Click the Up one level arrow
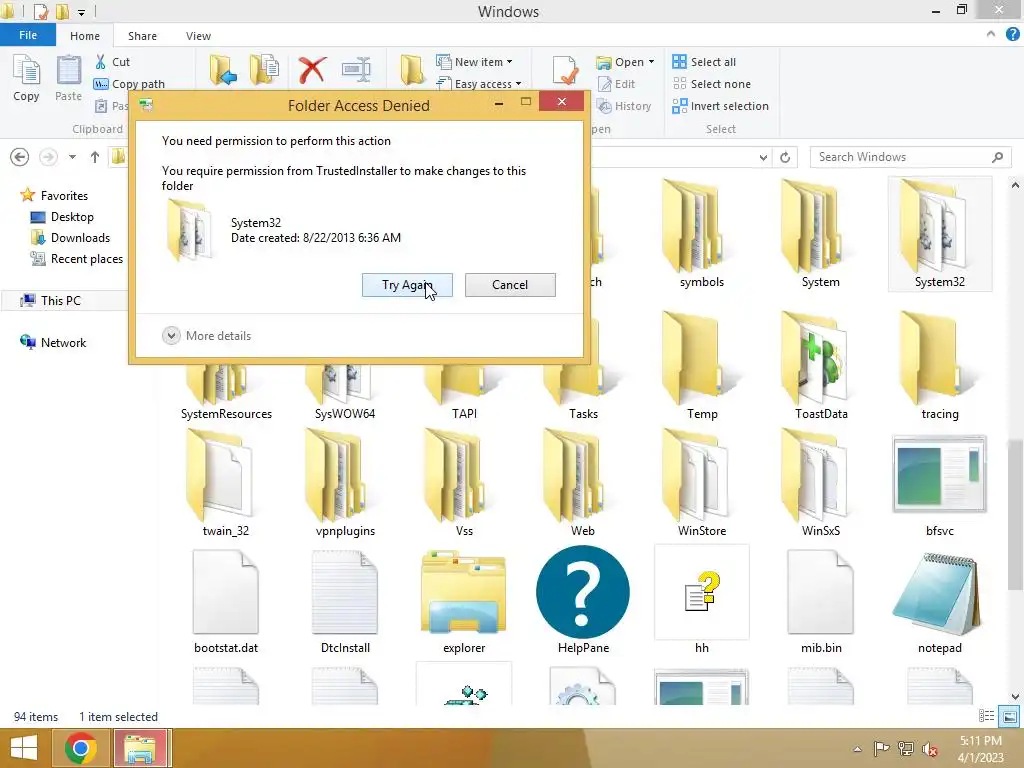Viewport: 1024px width, 768px height. (x=95, y=157)
